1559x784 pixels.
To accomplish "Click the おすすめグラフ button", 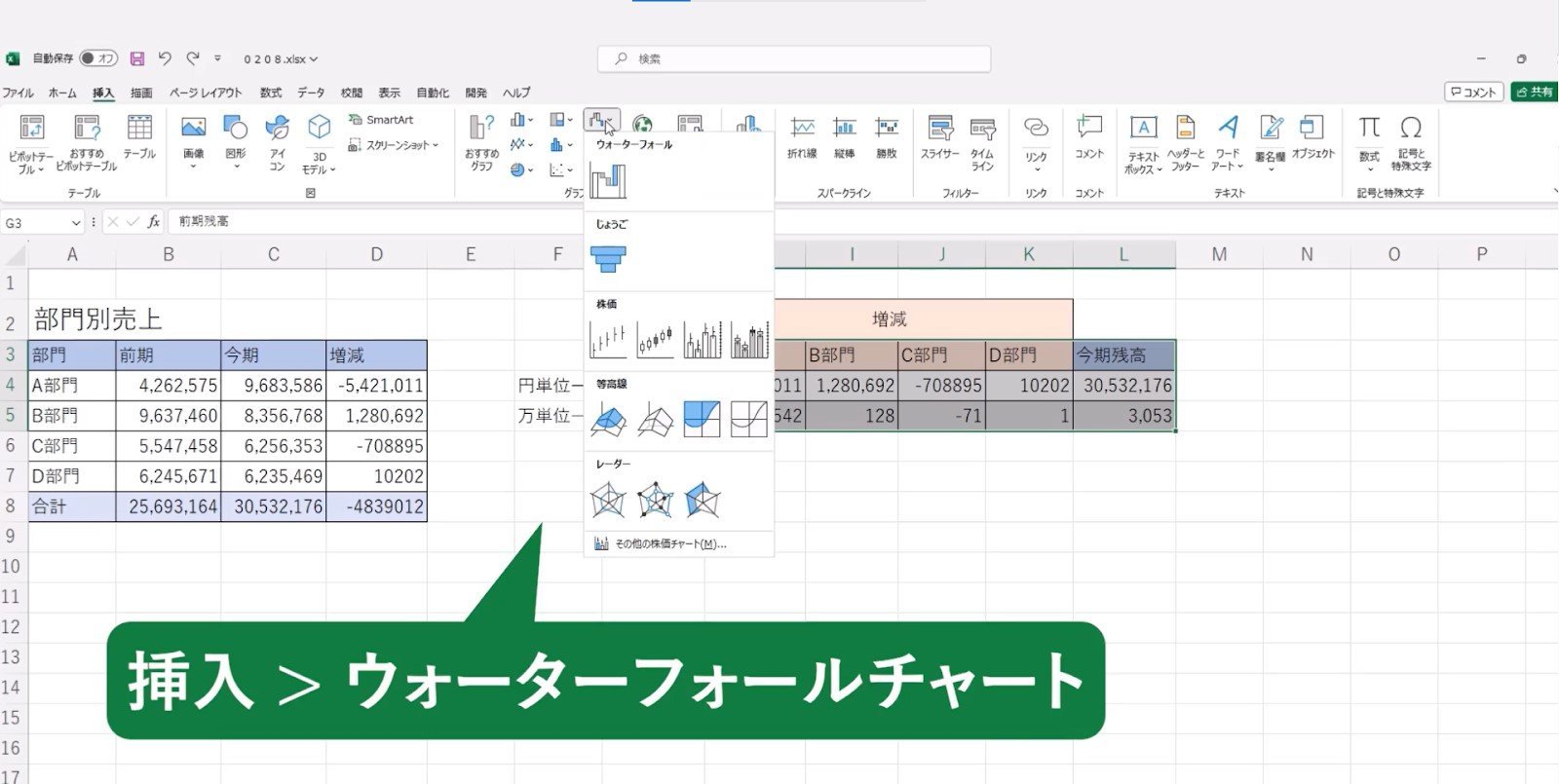I will (x=481, y=143).
